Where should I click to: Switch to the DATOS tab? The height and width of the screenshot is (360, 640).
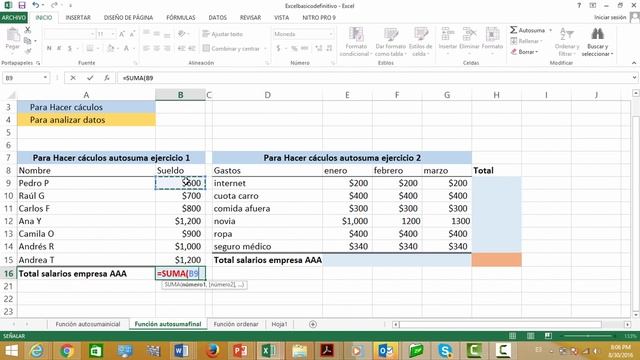coord(218,18)
